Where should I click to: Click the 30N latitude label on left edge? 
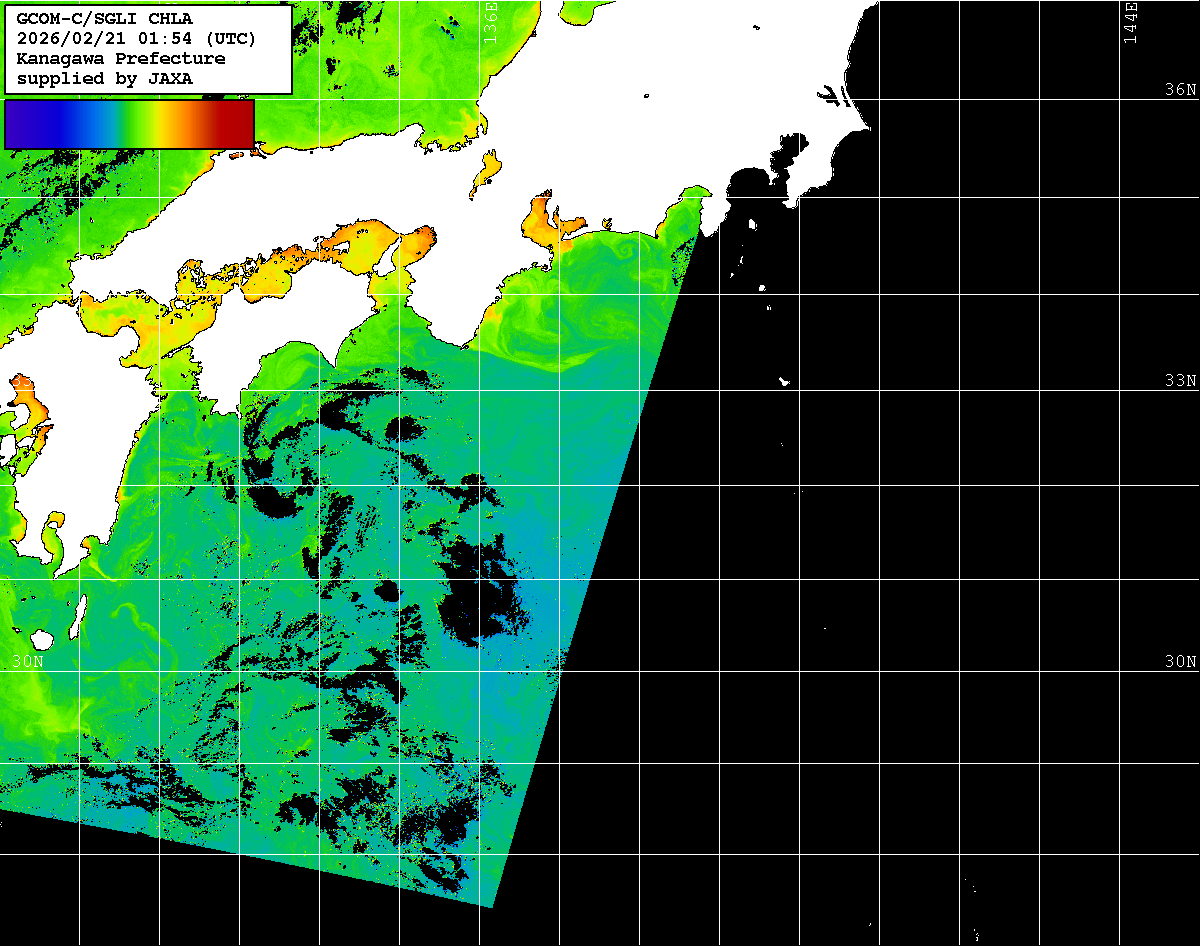click(x=27, y=662)
